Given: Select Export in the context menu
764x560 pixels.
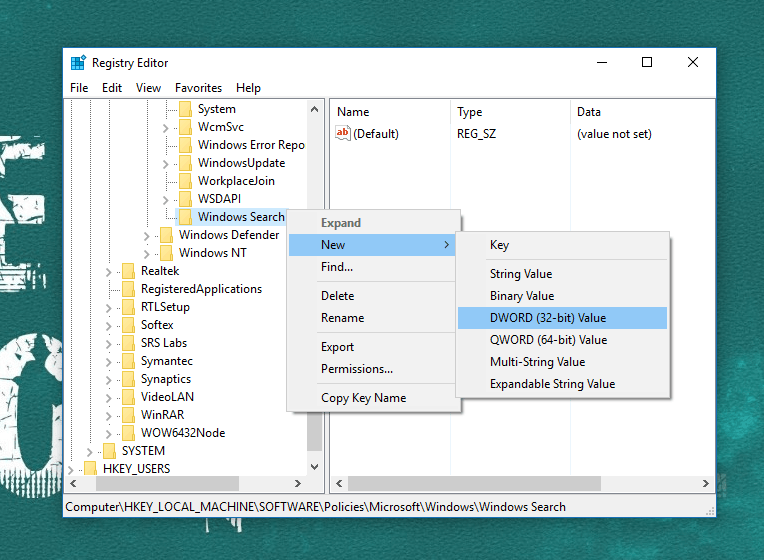Looking at the screenshot, I should (372, 347).
